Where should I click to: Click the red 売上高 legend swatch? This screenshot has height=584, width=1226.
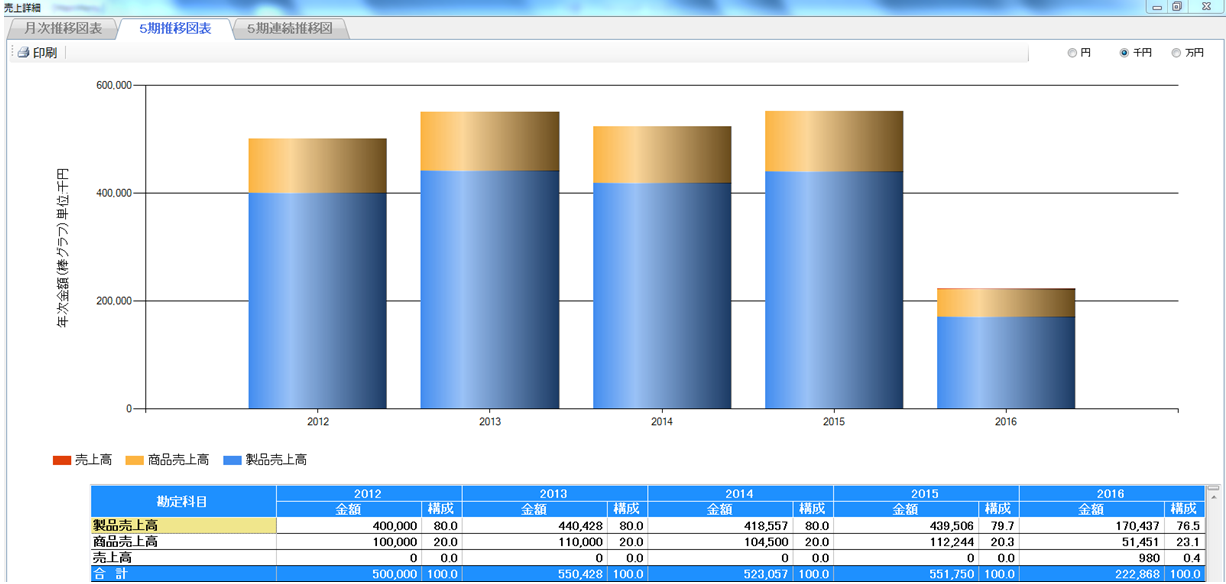[61, 461]
